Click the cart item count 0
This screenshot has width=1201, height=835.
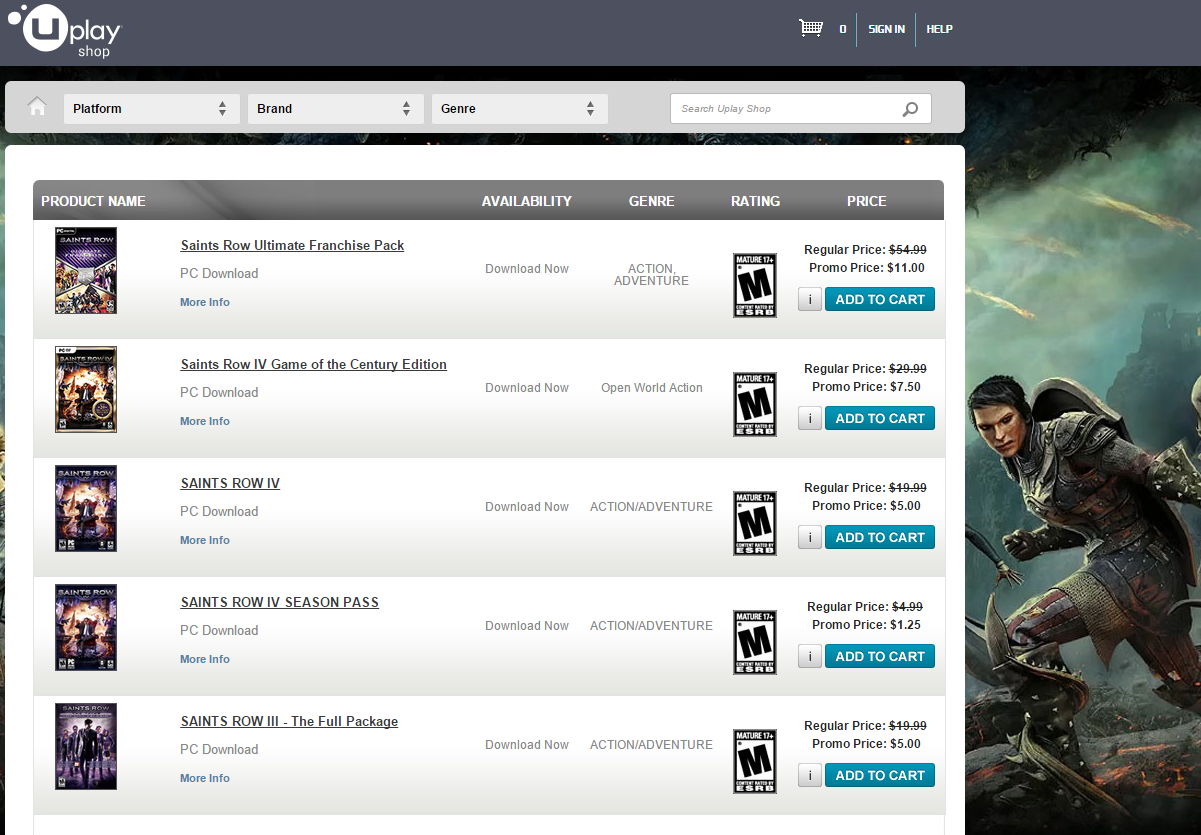(843, 29)
